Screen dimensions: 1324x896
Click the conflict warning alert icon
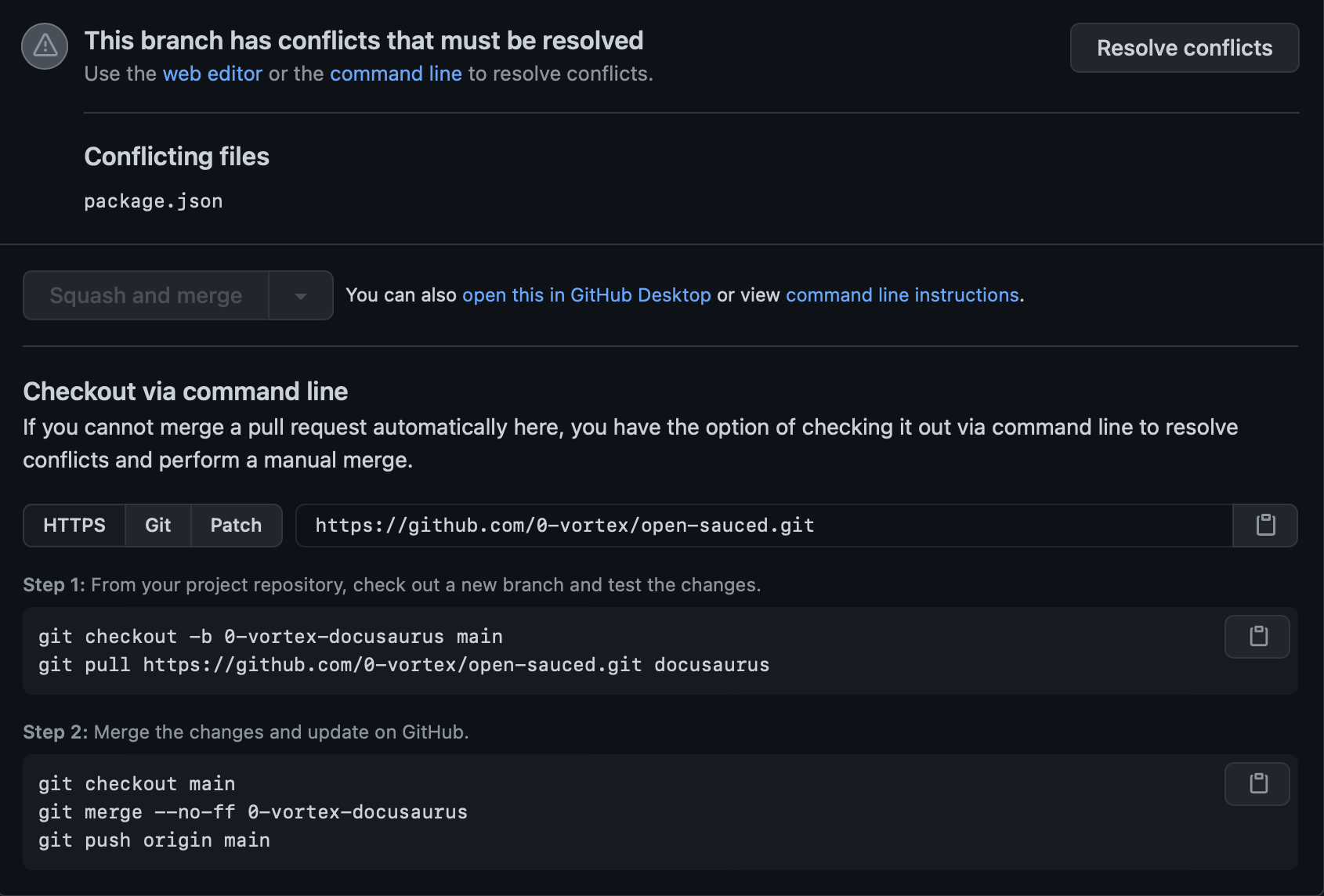click(44, 46)
